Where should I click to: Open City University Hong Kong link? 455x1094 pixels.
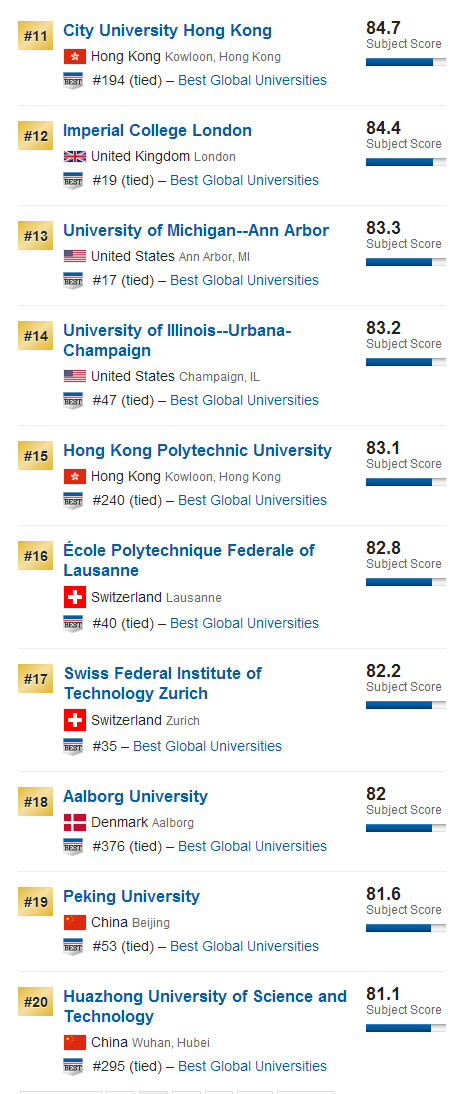[x=167, y=31]
